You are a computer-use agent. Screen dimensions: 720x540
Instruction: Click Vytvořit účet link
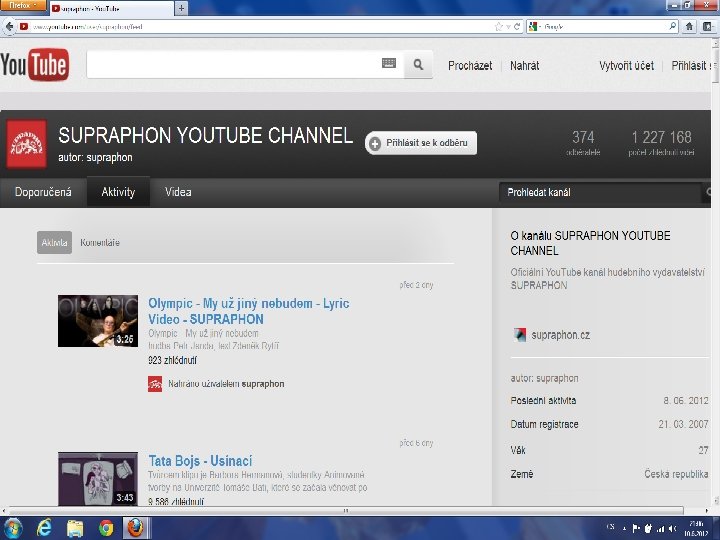click(x=626, y=66)
